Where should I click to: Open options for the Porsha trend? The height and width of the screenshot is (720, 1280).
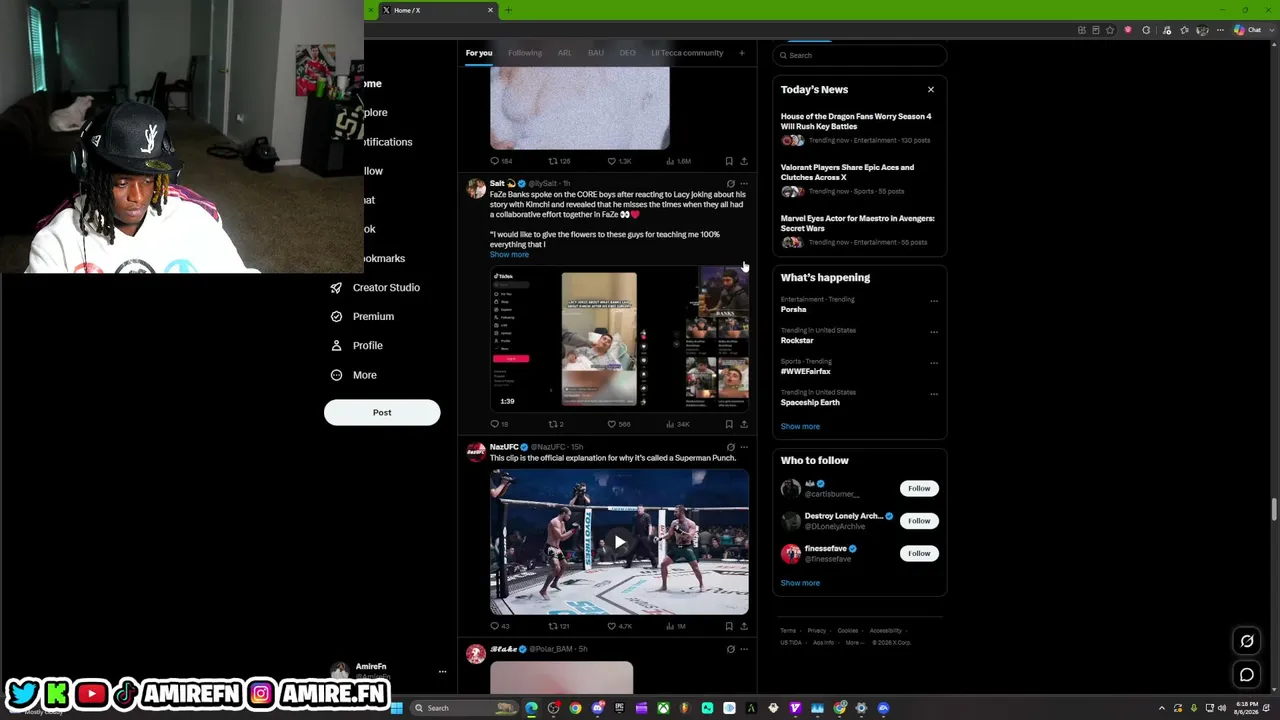(934, 301)
